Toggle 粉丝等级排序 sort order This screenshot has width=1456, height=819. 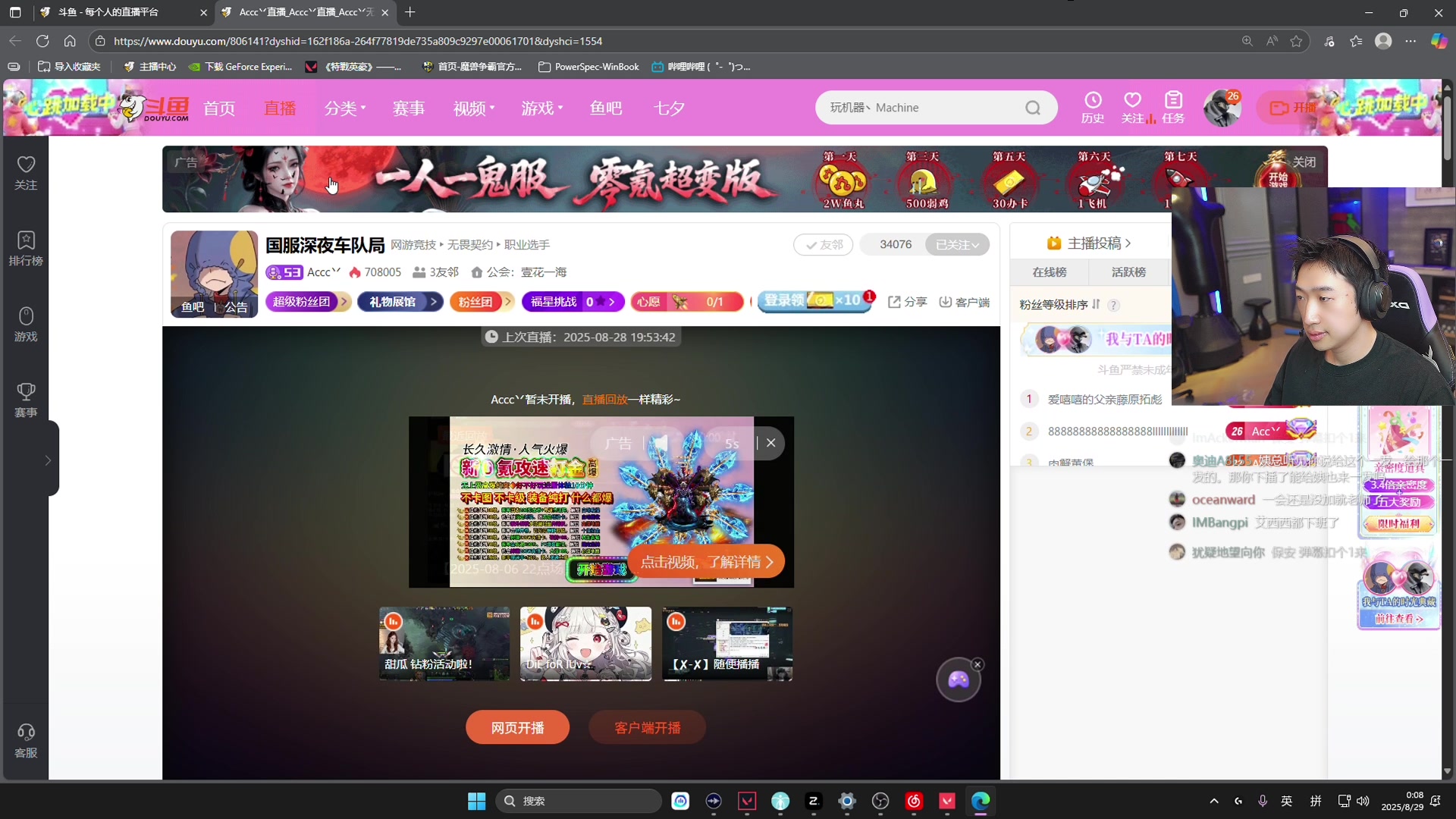pyautogui.click(x=1097, y=304)
